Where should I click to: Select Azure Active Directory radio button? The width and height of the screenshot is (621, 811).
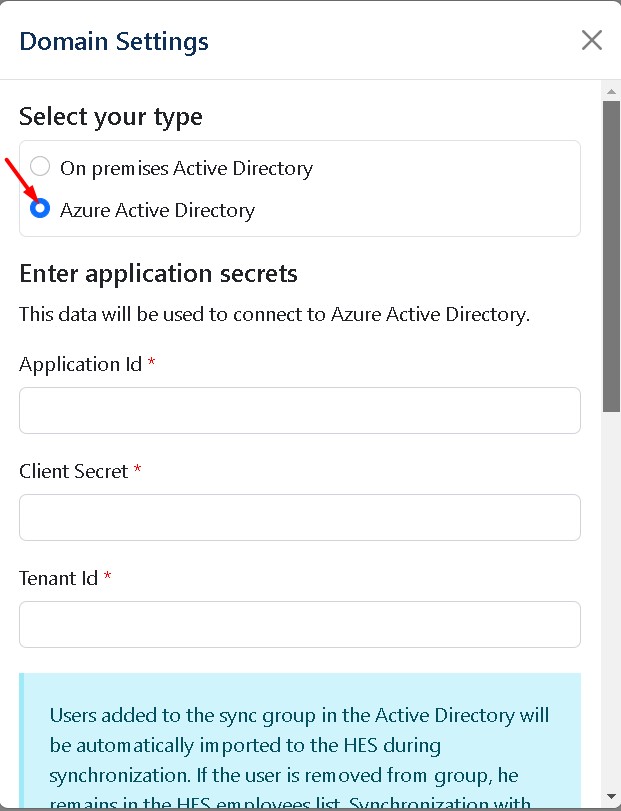(40, 209)
